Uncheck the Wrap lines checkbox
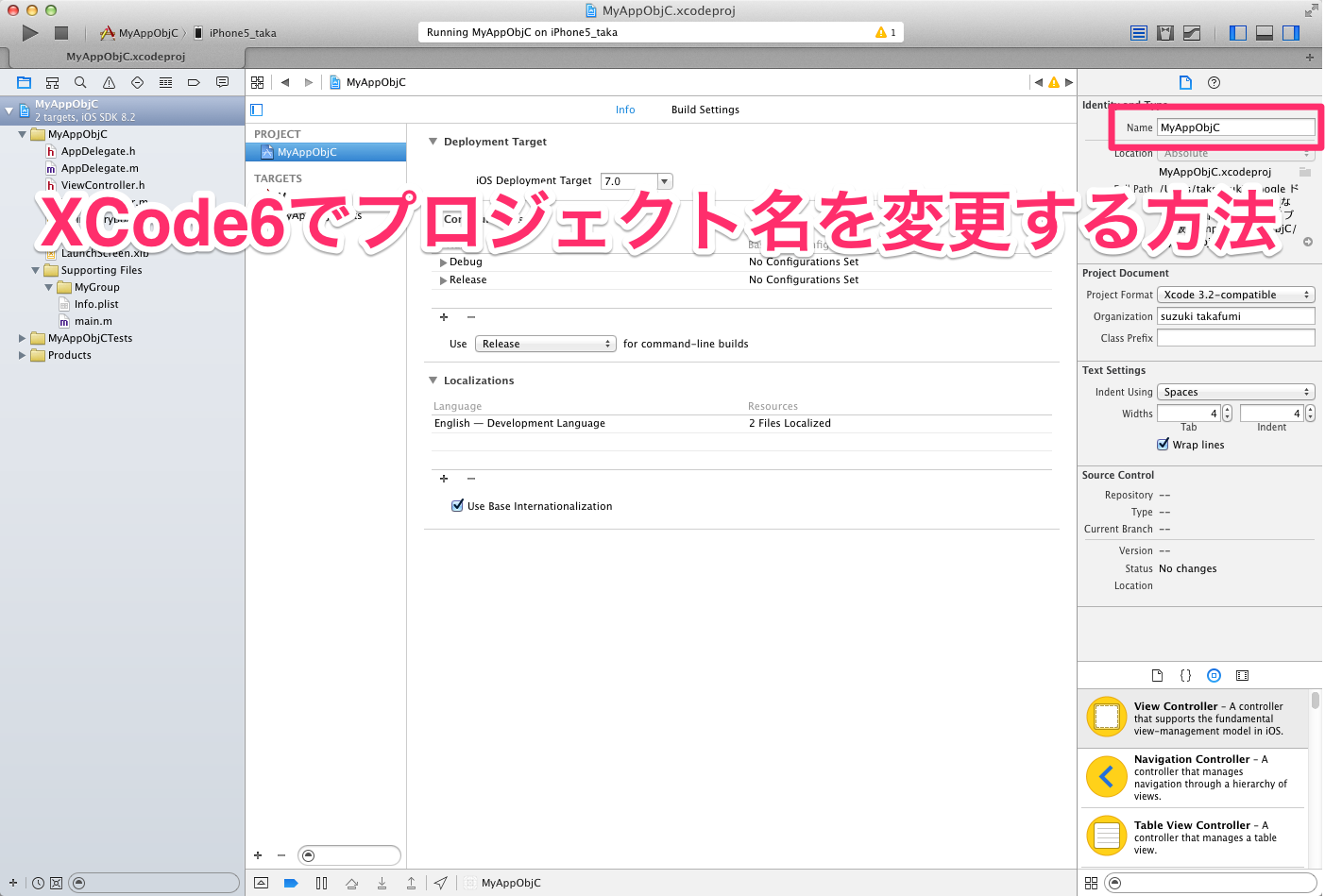The height and width of the screenshot is (896, 1325). 1164,445
